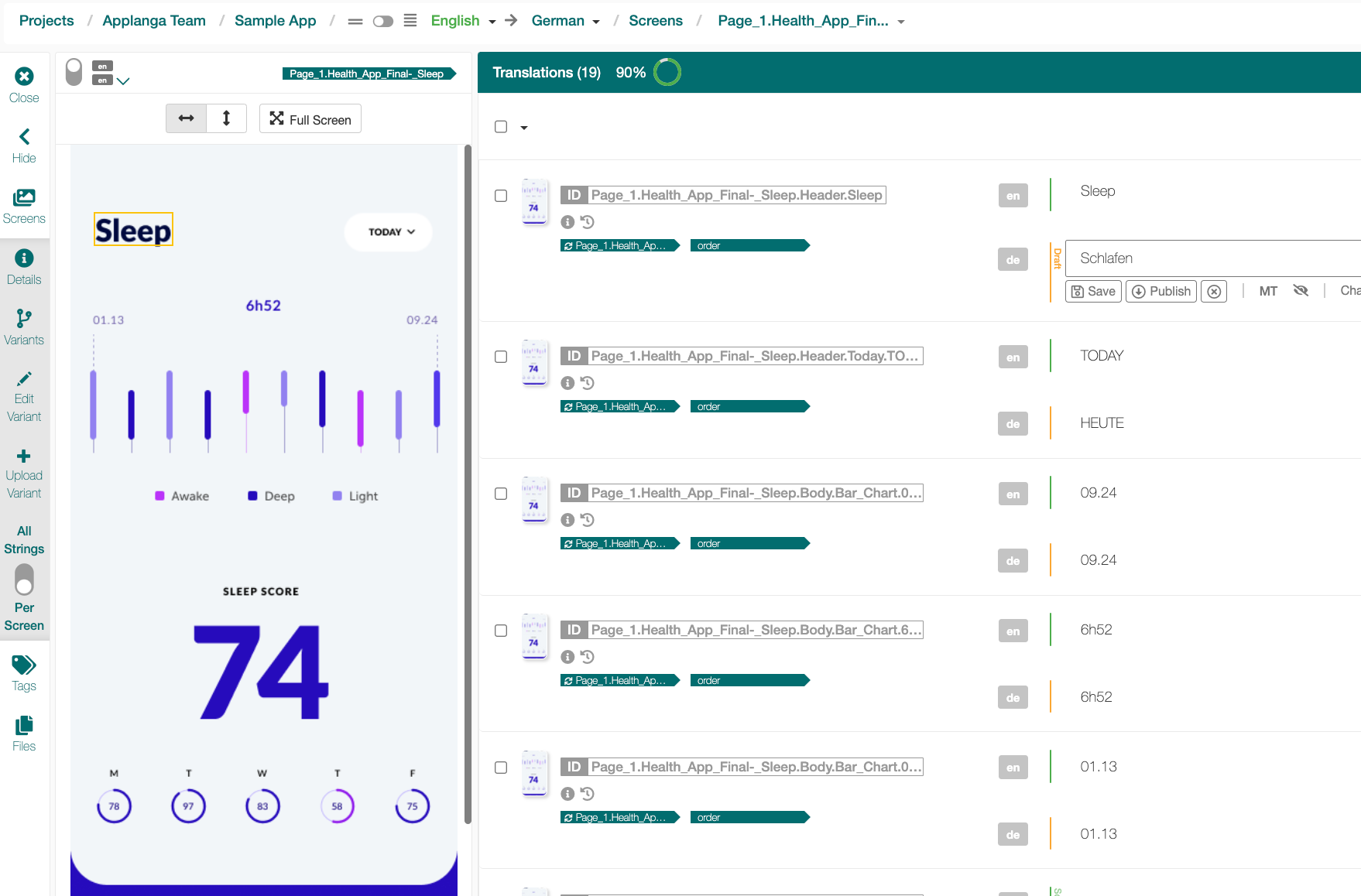1361x896 pixels.
Task: Fit screenshot to height arrow button
Action: [x=226, y=118]
